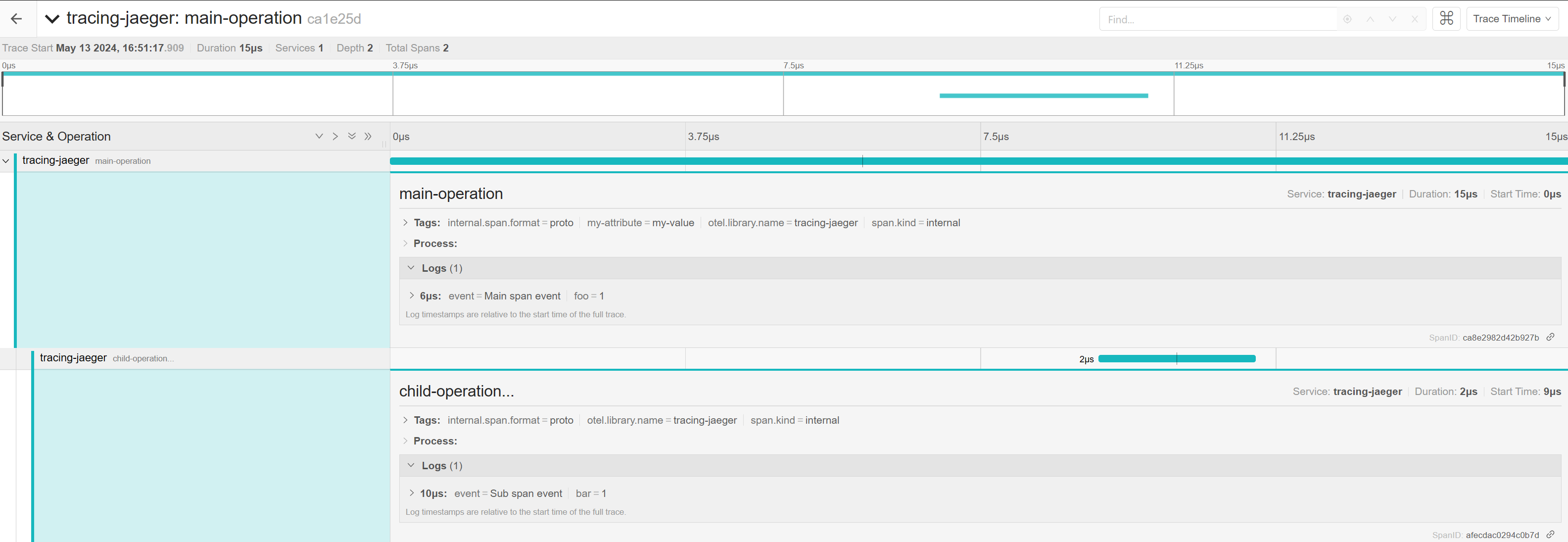Collapse the trace header chevron beside title

pyautogui.click(x=52, y=19)
